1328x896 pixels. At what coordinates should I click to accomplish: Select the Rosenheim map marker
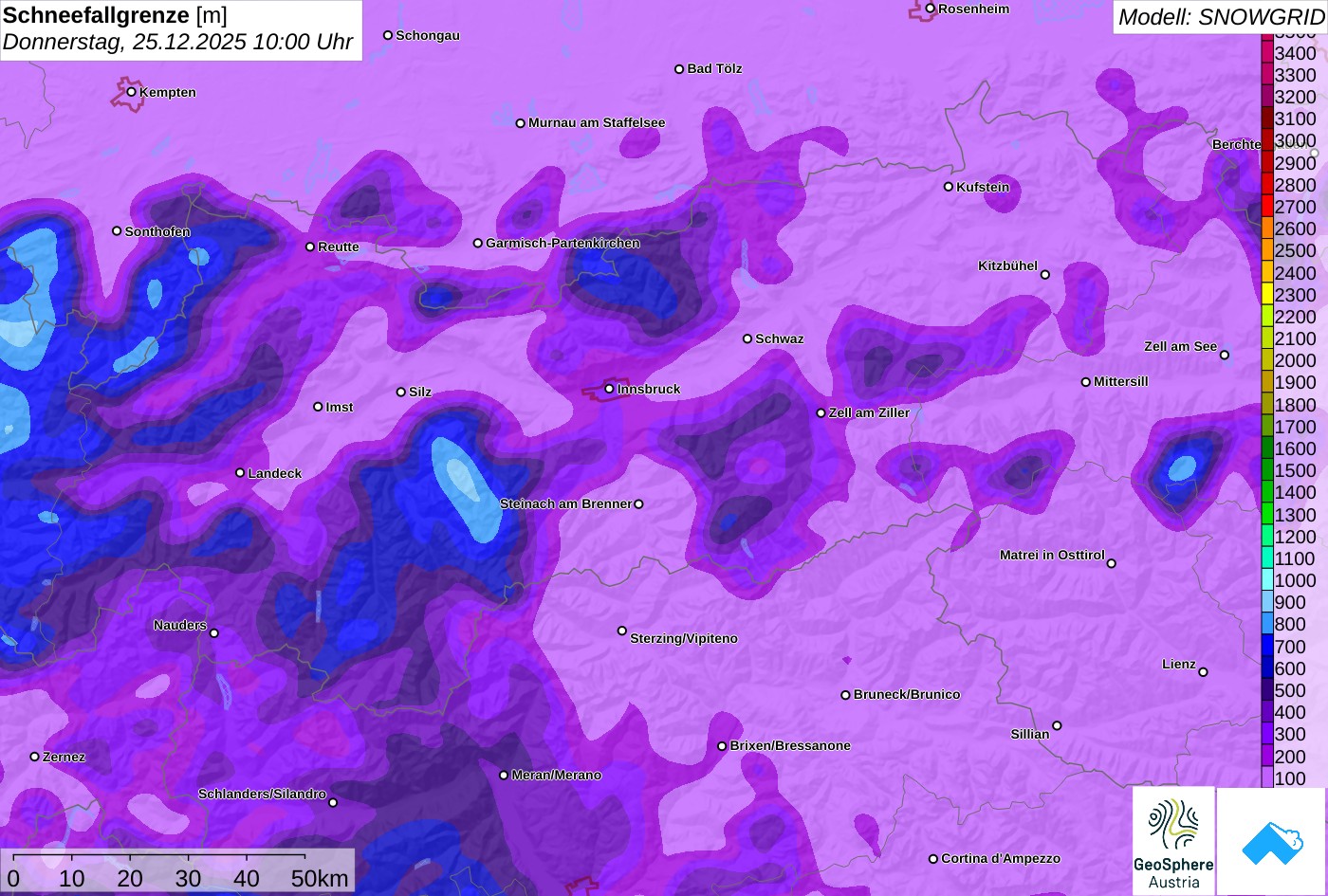pos(931,9)
